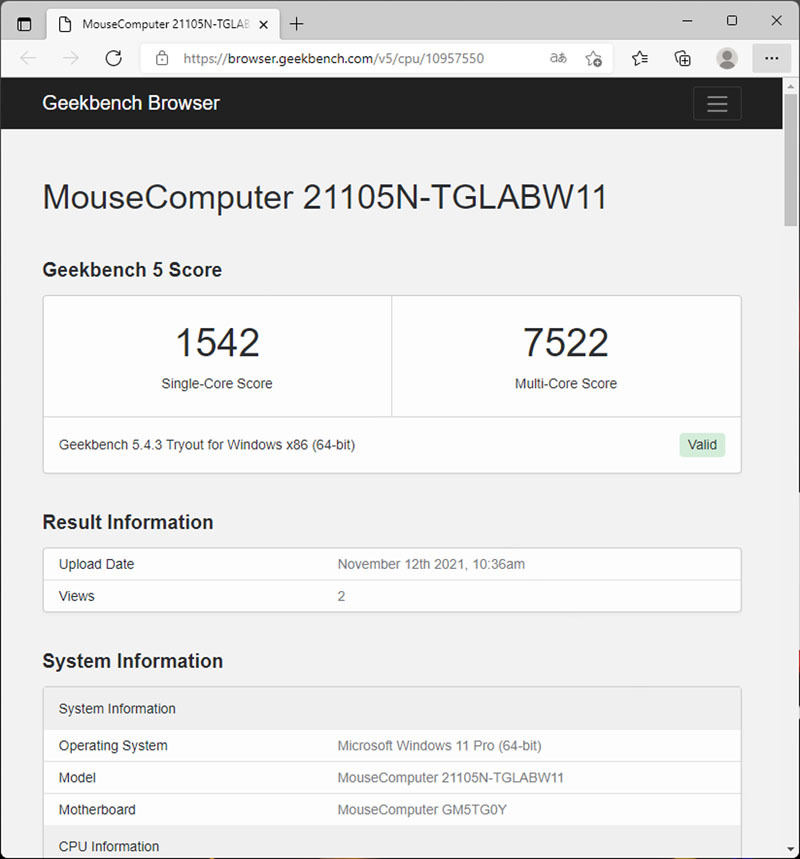This screenshot has height=859, width=800.
Task: Close the browser window
Action: point(776,21)
